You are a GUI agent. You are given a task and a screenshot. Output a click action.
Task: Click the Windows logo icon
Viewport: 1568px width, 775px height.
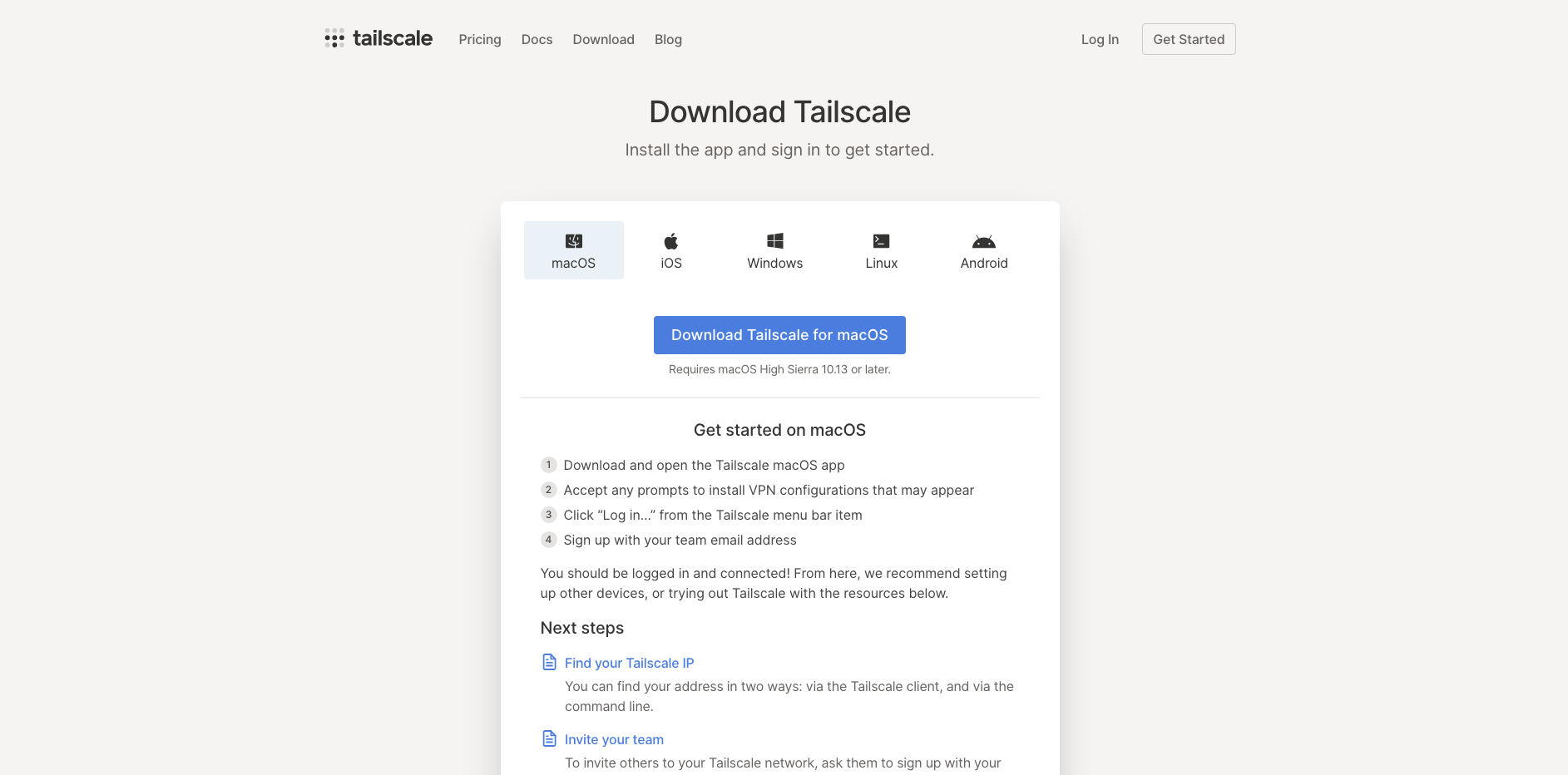coord(775,241)
